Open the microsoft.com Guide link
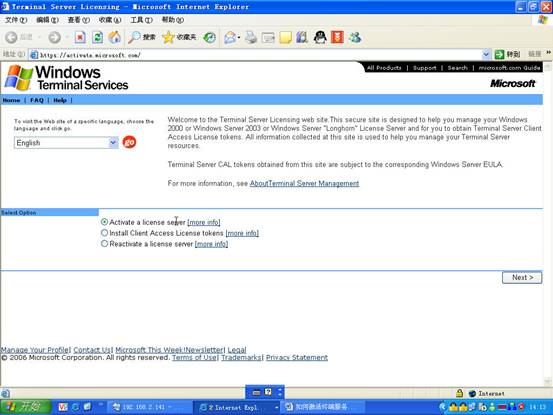Screen dimensions: 553x415 509,68
